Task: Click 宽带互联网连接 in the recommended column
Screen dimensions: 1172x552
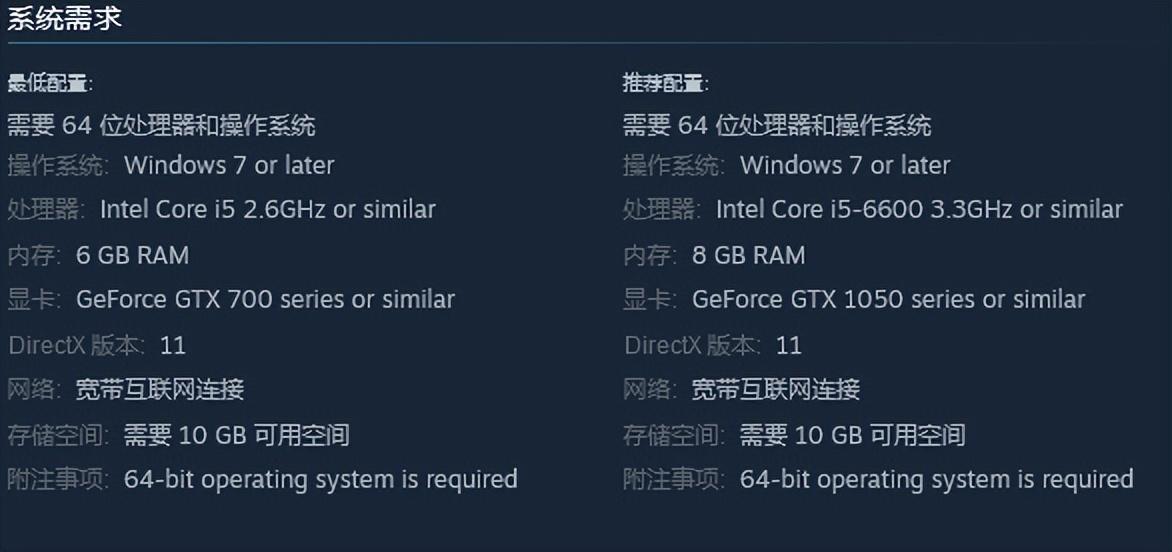Action: [x=776, y=389]
